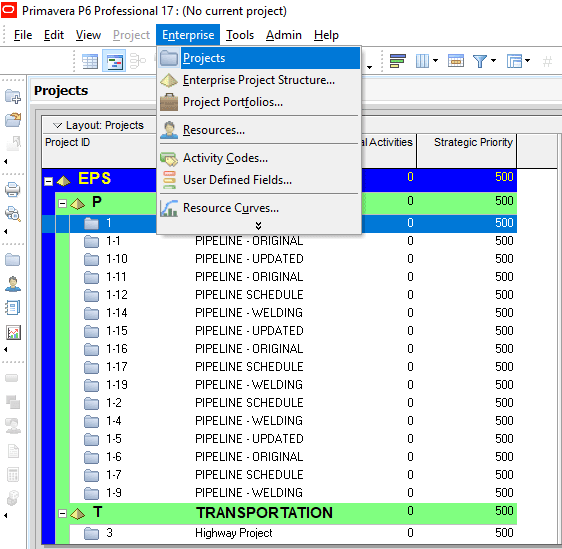Select project row 1-7
The image size is (562, 549).
click(x=293, y=475)
